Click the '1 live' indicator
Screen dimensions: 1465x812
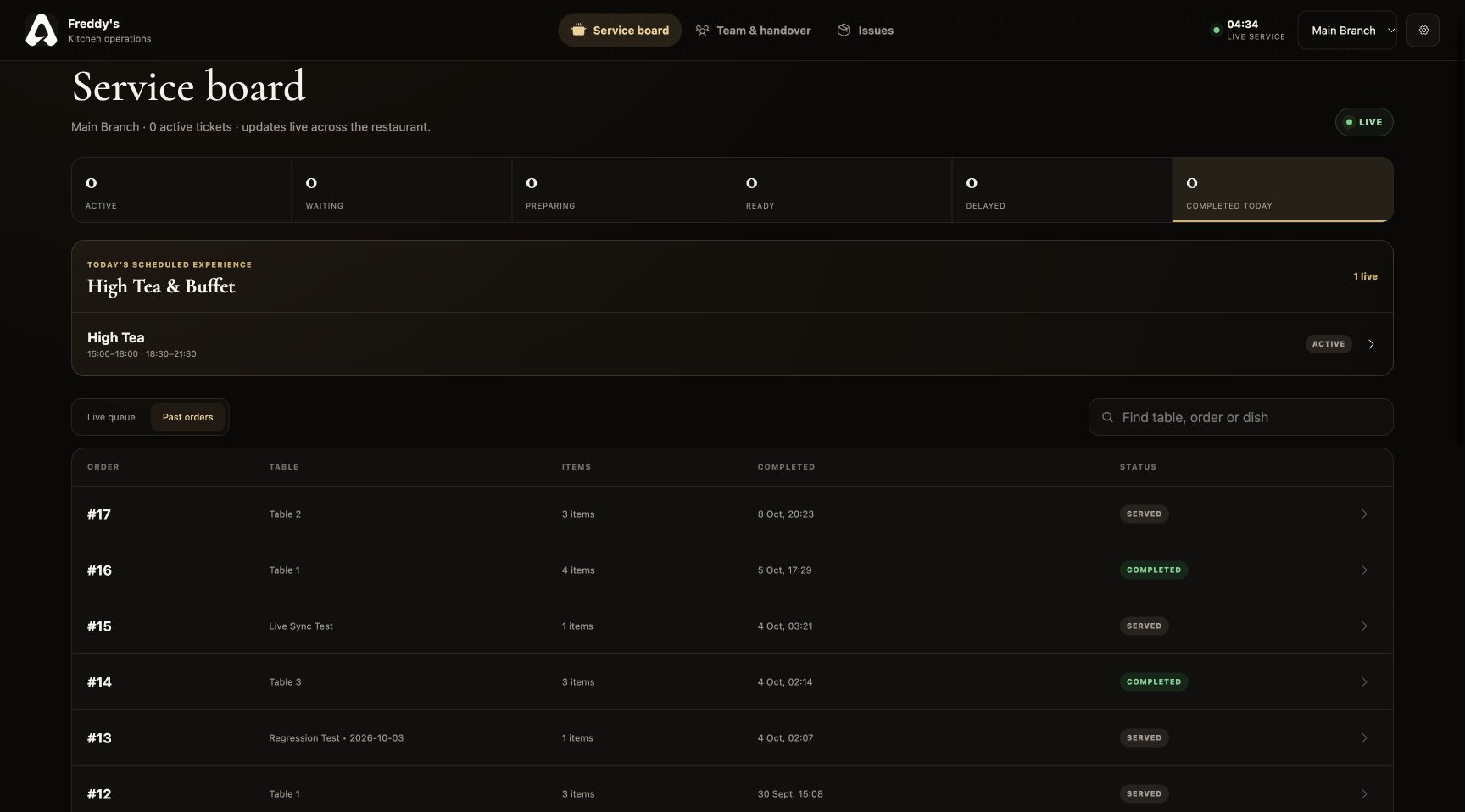point(1365,276)
